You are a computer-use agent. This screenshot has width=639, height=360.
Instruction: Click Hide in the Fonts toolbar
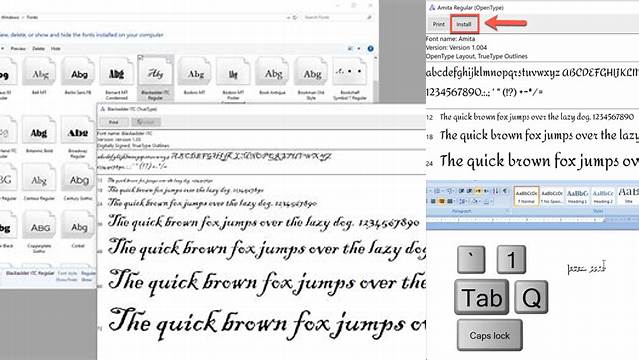click(55, 49)
